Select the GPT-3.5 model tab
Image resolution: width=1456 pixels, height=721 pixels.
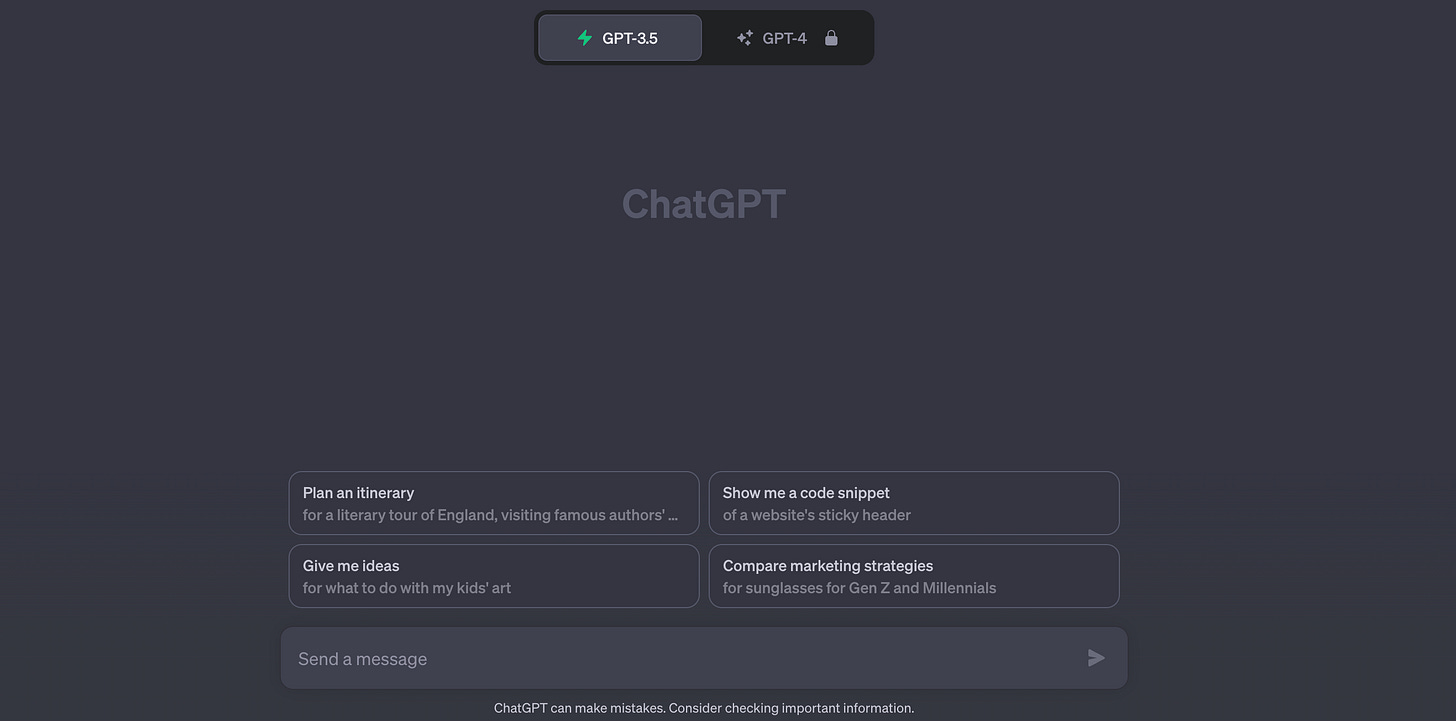pos(620,38)
